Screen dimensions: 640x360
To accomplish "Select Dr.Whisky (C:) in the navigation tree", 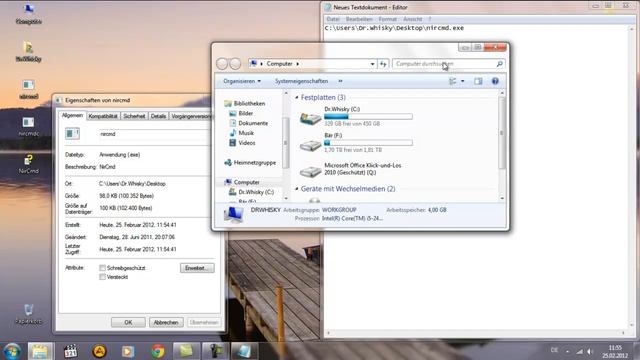I will pos(256,192).
